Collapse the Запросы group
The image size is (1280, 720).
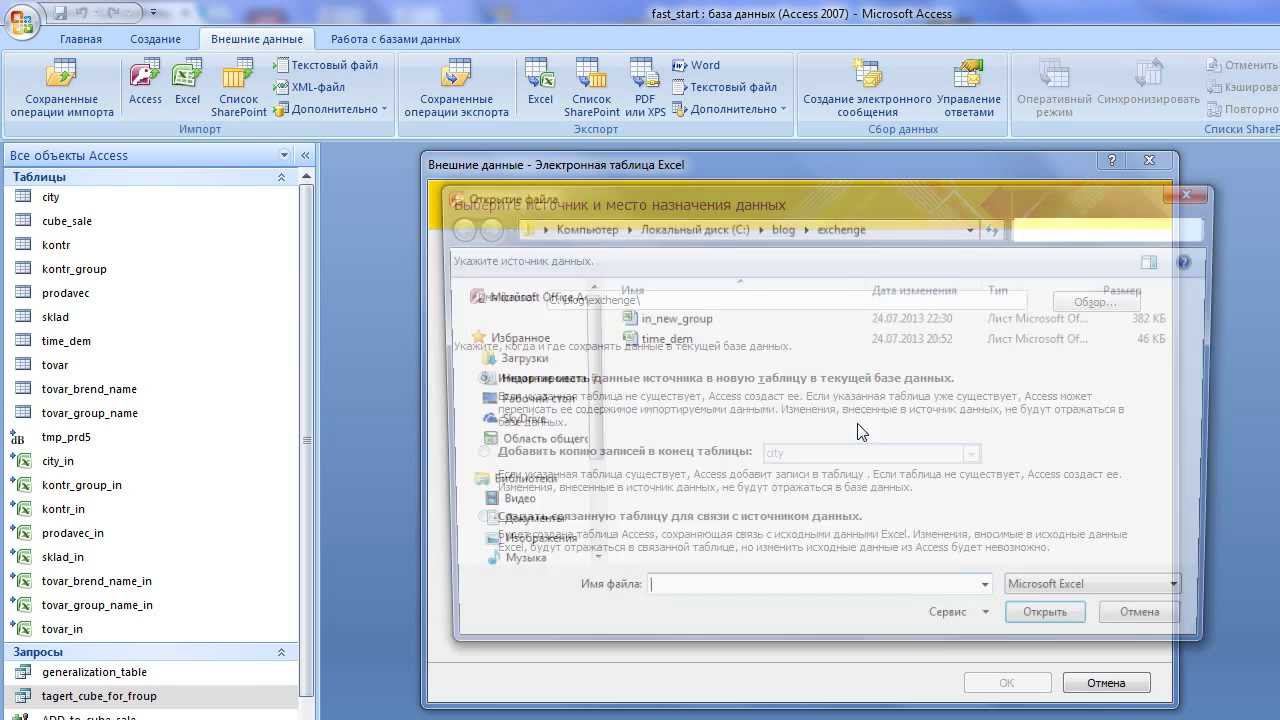281,652
